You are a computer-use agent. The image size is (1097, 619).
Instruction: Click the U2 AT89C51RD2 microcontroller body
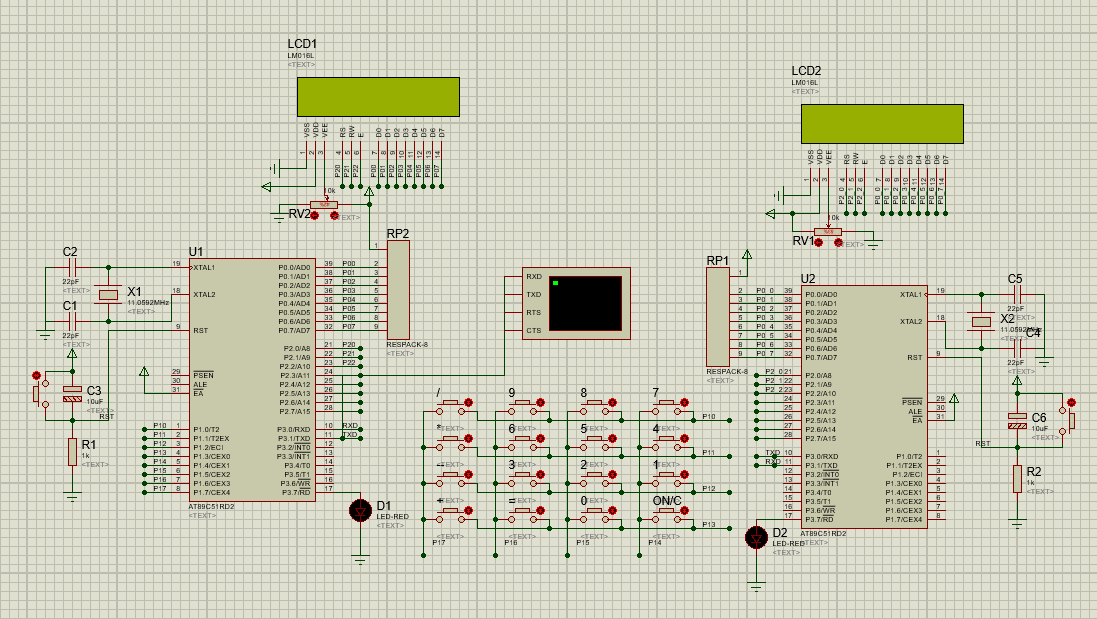coord(864,407)
